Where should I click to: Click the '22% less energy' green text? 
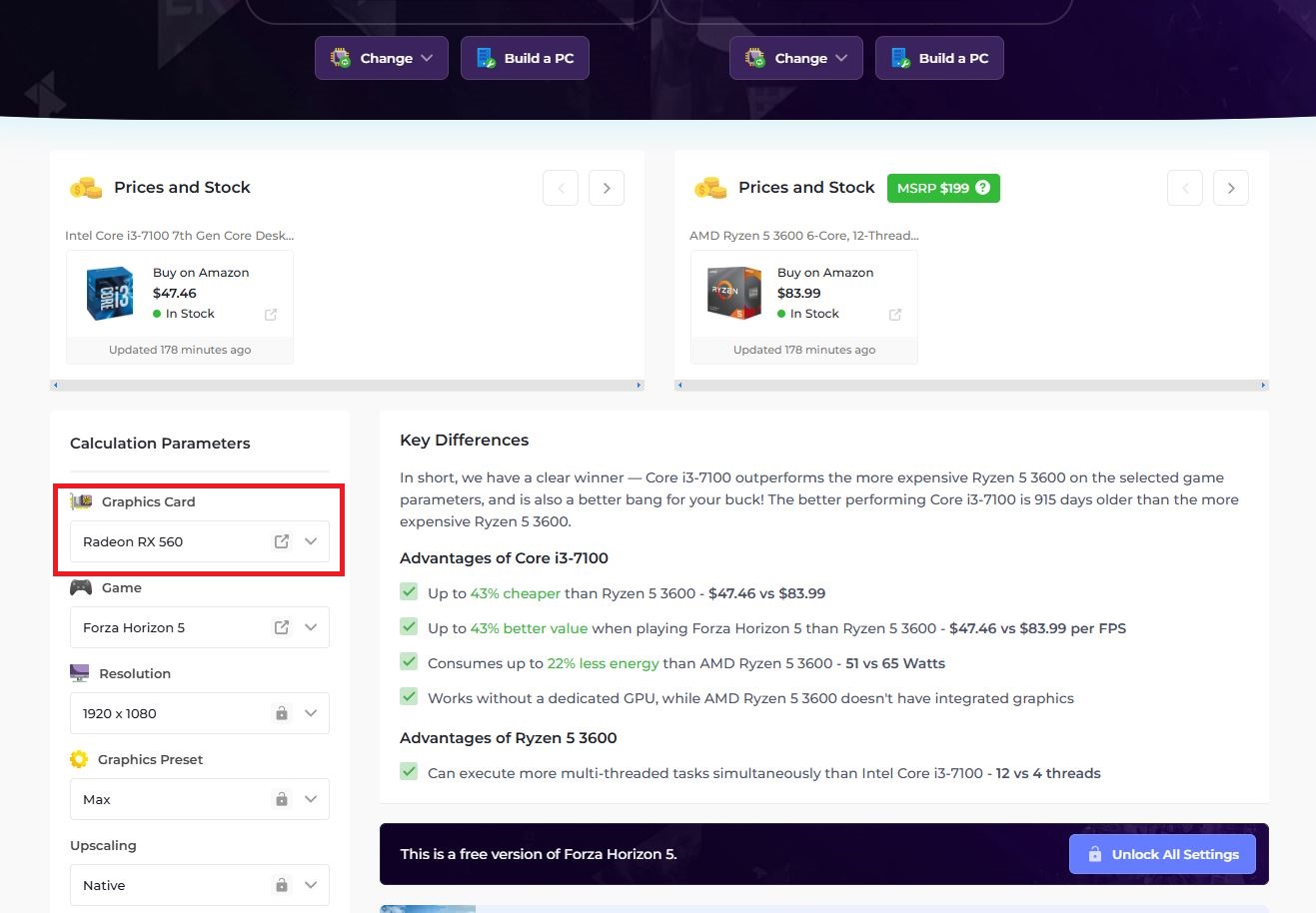[604, 663]
